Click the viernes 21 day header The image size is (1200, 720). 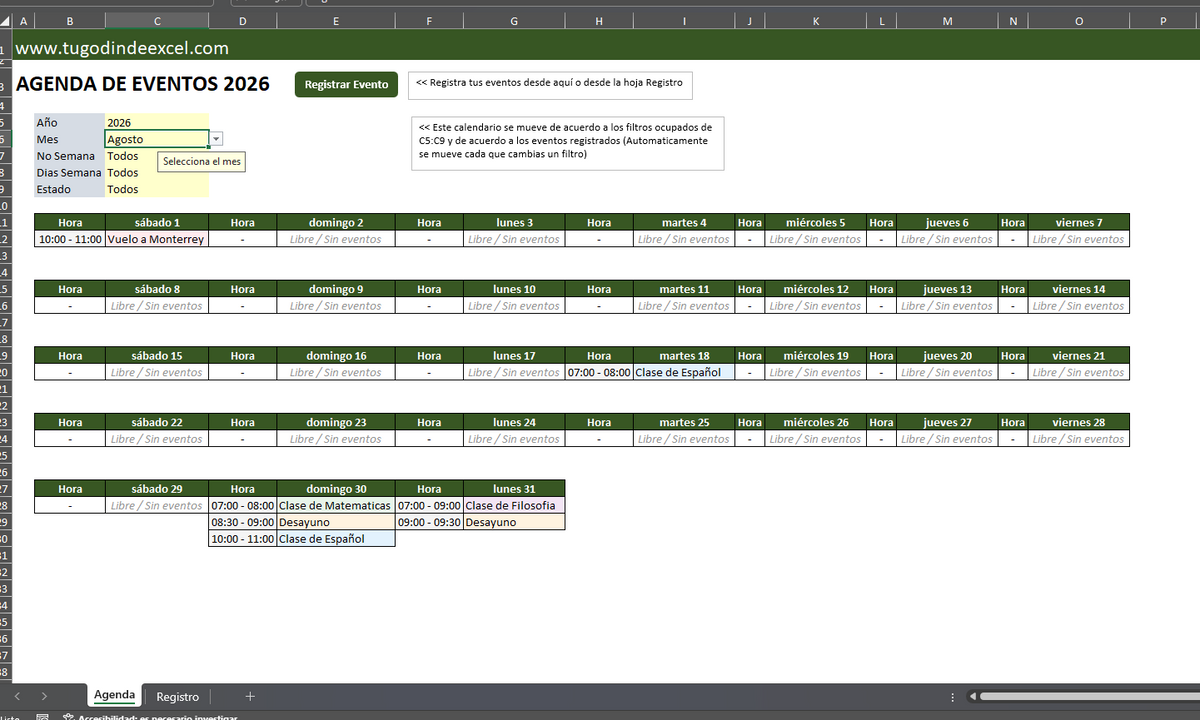[x=1079, y=355]
